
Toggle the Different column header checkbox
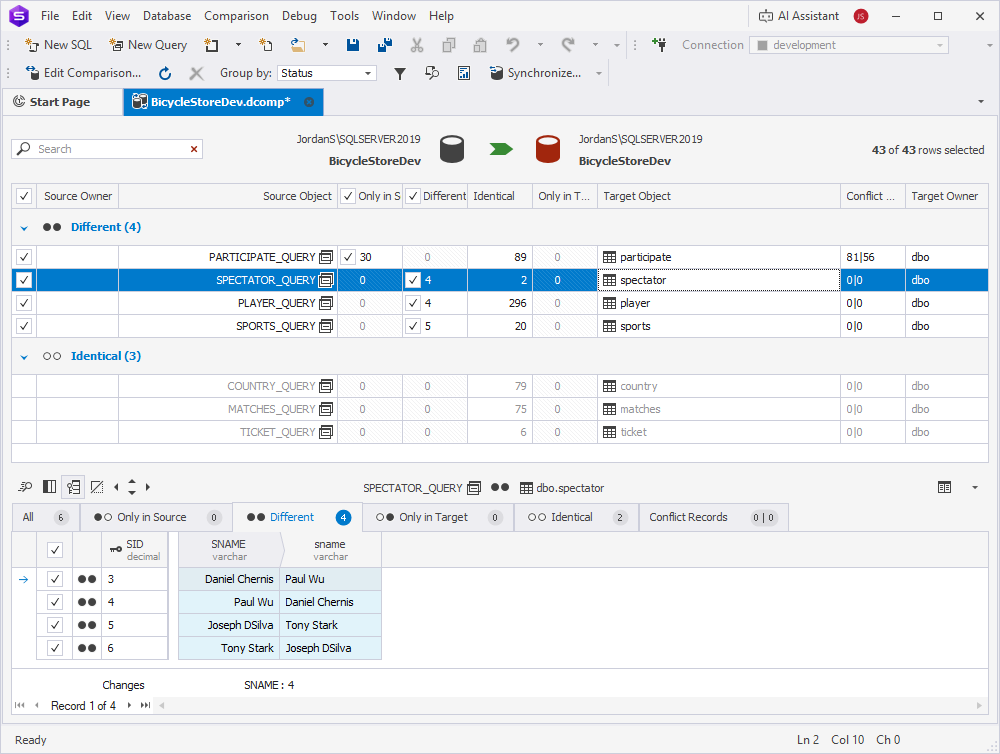coord(413,196)
